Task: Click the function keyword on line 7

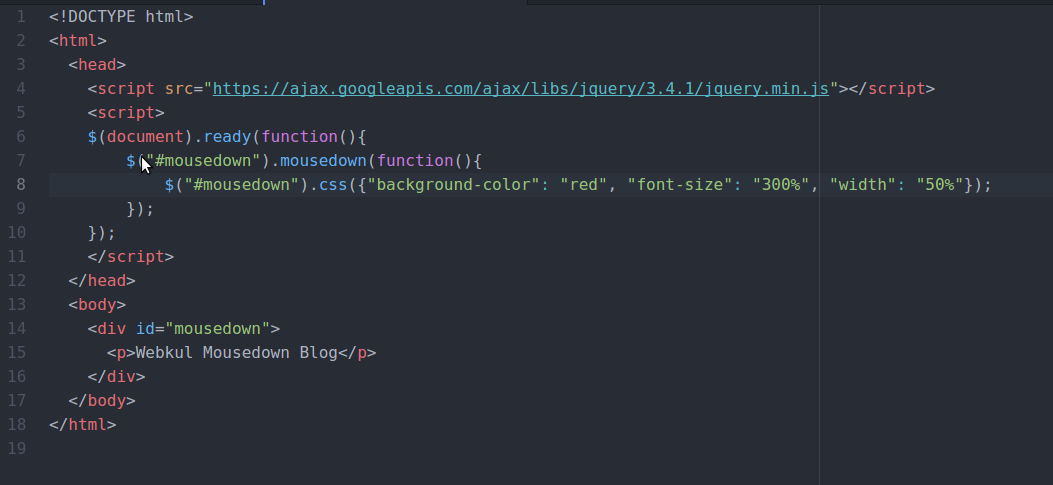Action: click(x=415, y=161)
